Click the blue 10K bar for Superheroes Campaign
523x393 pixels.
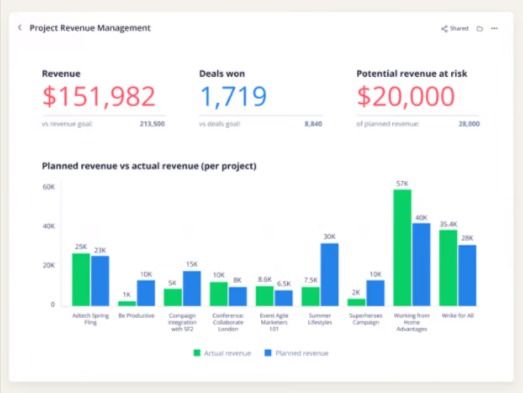(x=375, y=293)
